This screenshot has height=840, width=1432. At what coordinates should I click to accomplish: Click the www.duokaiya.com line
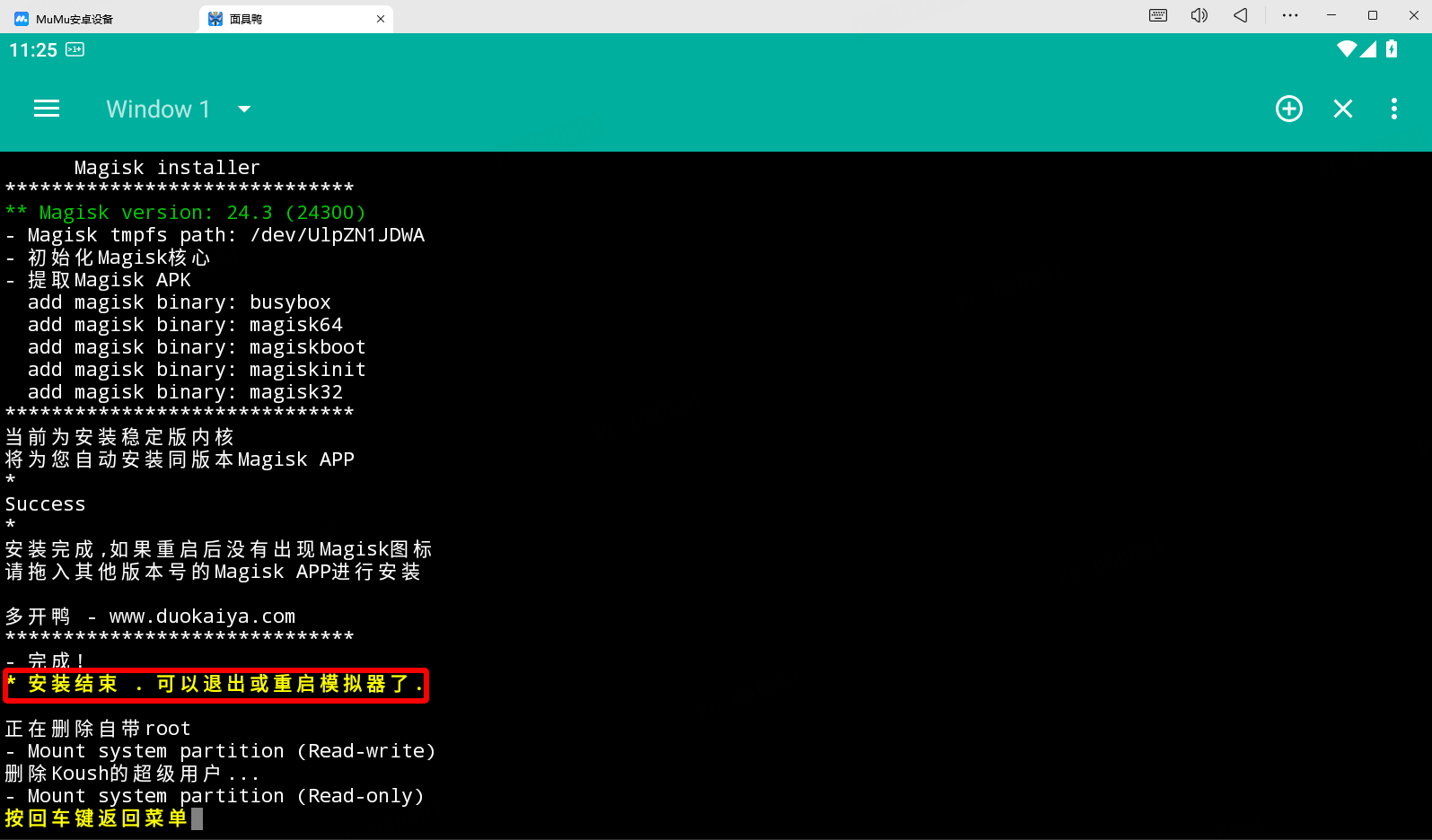[x=151, y=617]
